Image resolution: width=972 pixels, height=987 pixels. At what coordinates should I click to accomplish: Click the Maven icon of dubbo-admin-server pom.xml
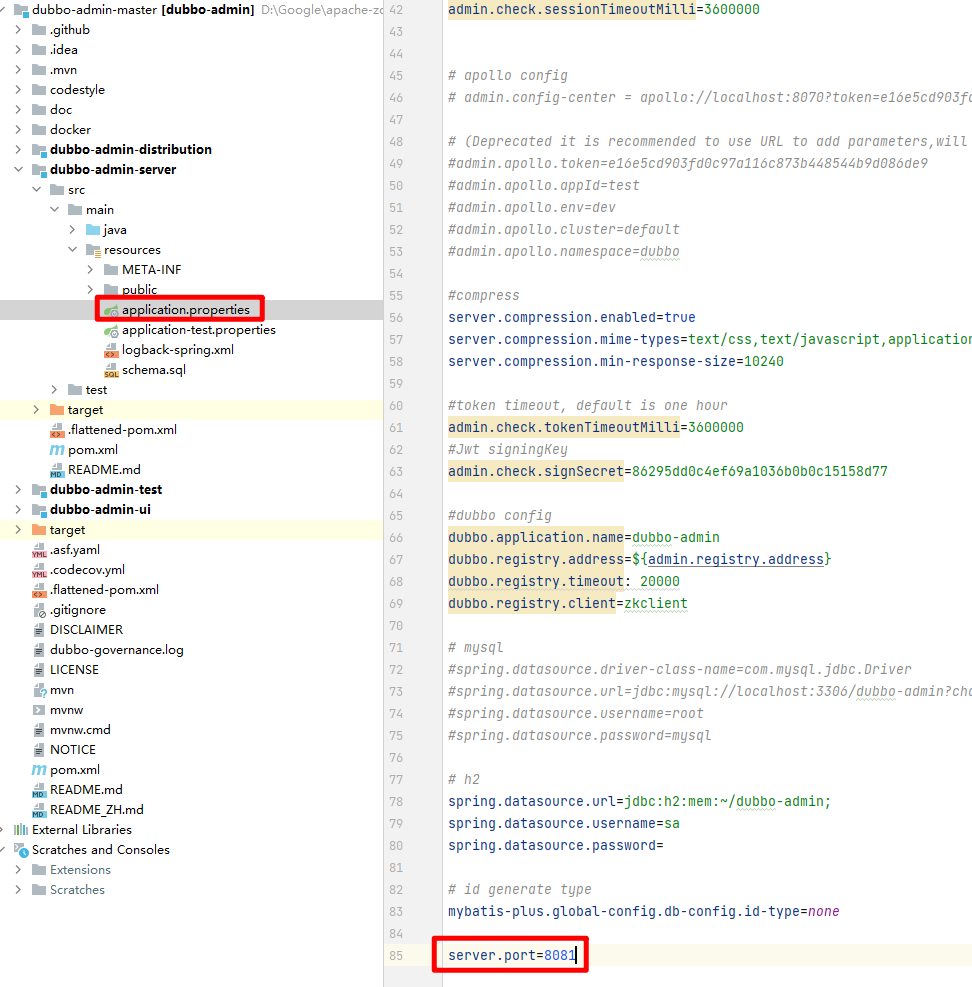[57, 449]
